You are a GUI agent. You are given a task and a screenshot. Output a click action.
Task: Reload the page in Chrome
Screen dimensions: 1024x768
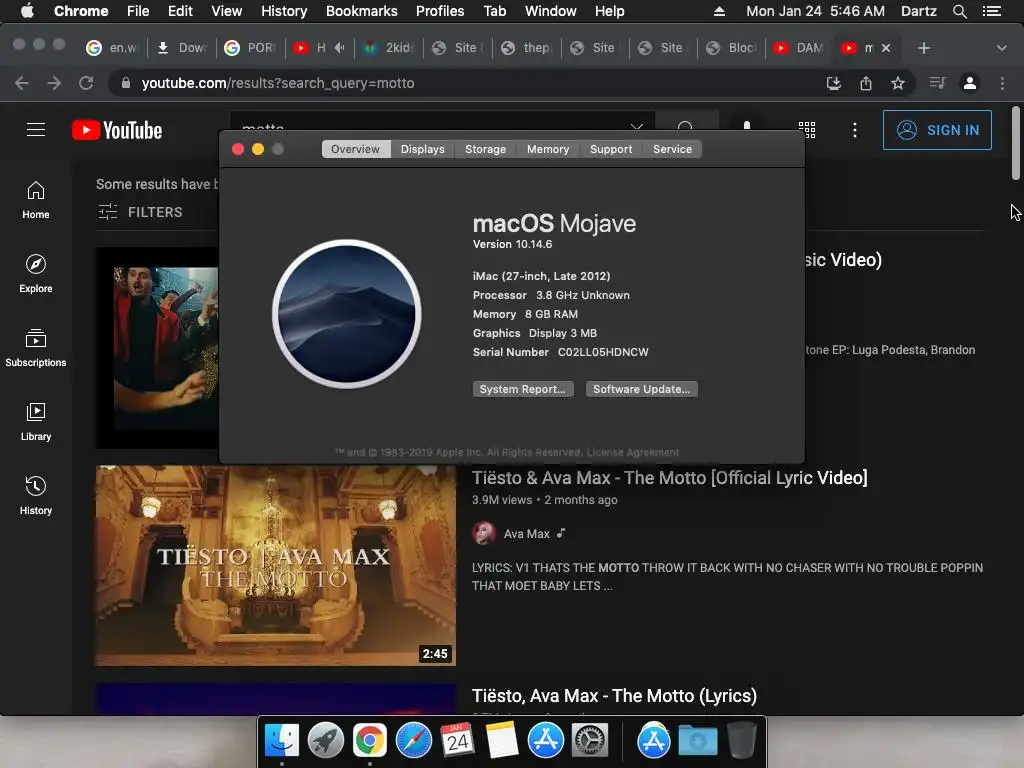tap(86, 83)
